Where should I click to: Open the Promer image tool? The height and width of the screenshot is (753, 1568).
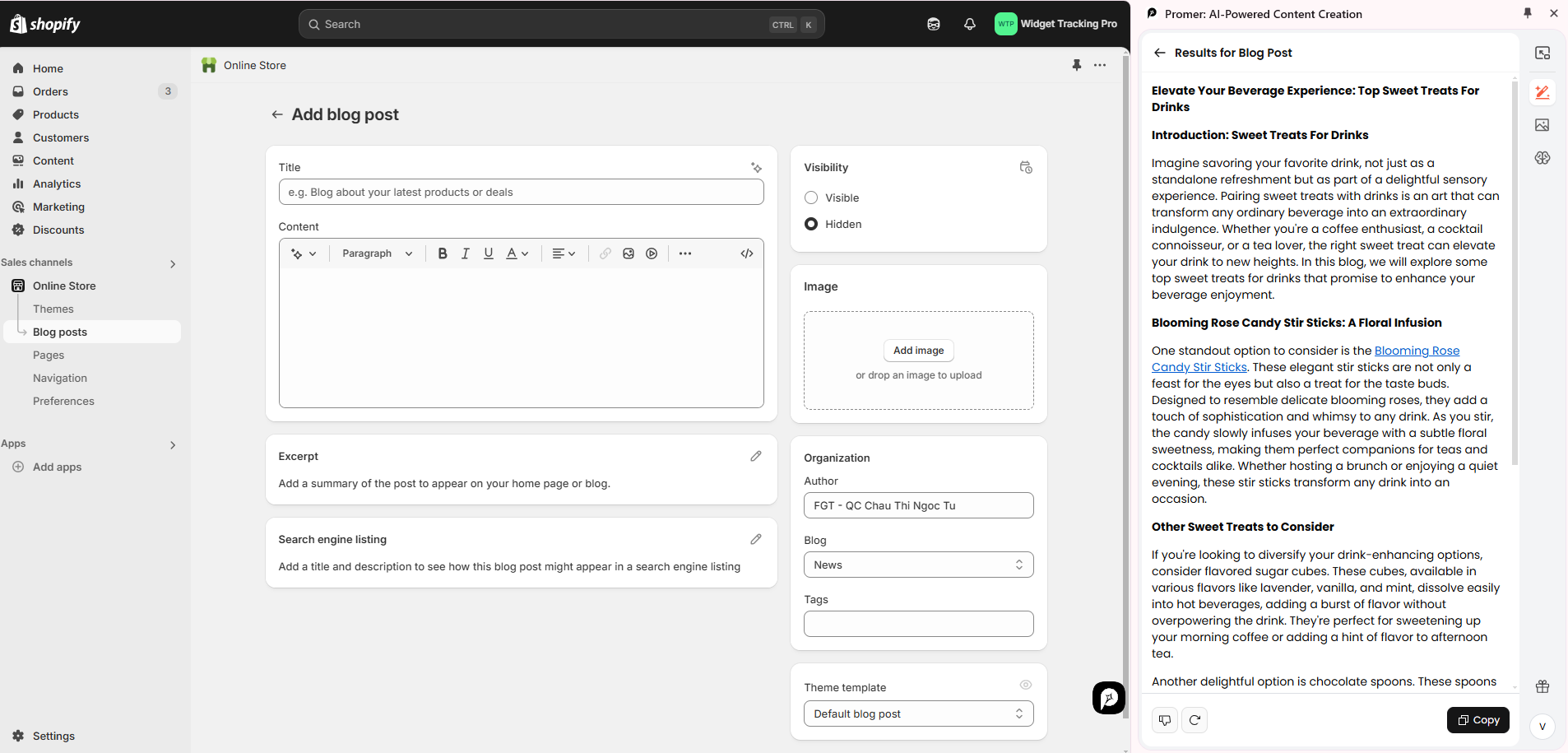pyautogui.click(x=1542, y=125)
